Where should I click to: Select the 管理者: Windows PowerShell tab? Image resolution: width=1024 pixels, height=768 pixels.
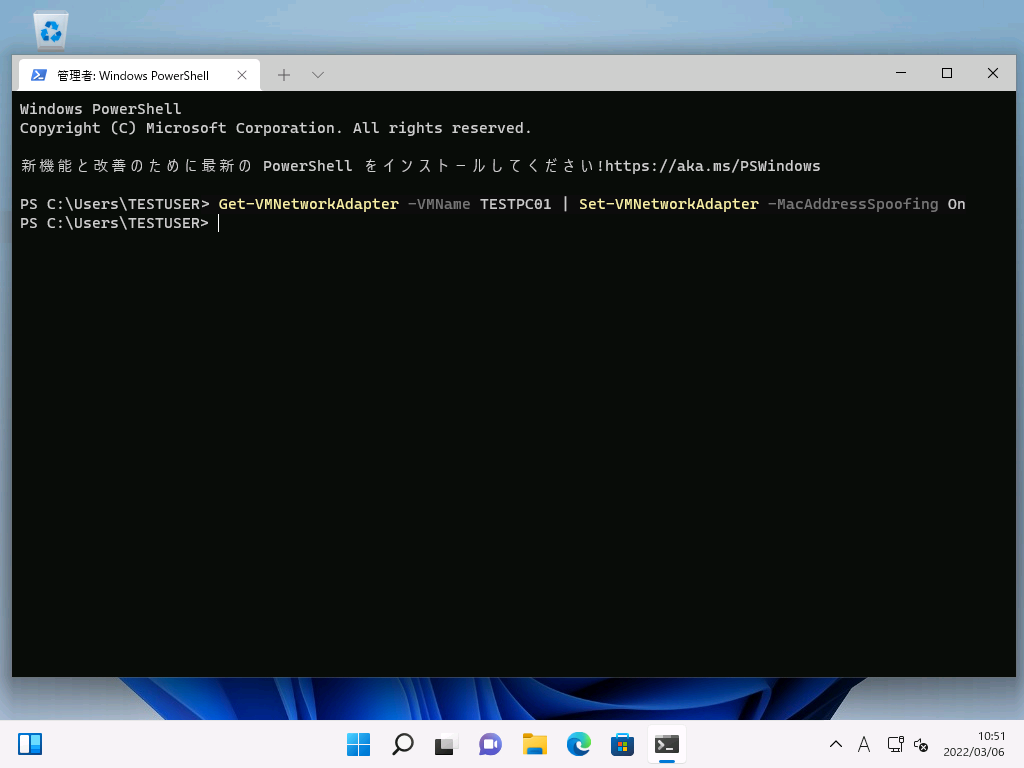click(130, 75)
